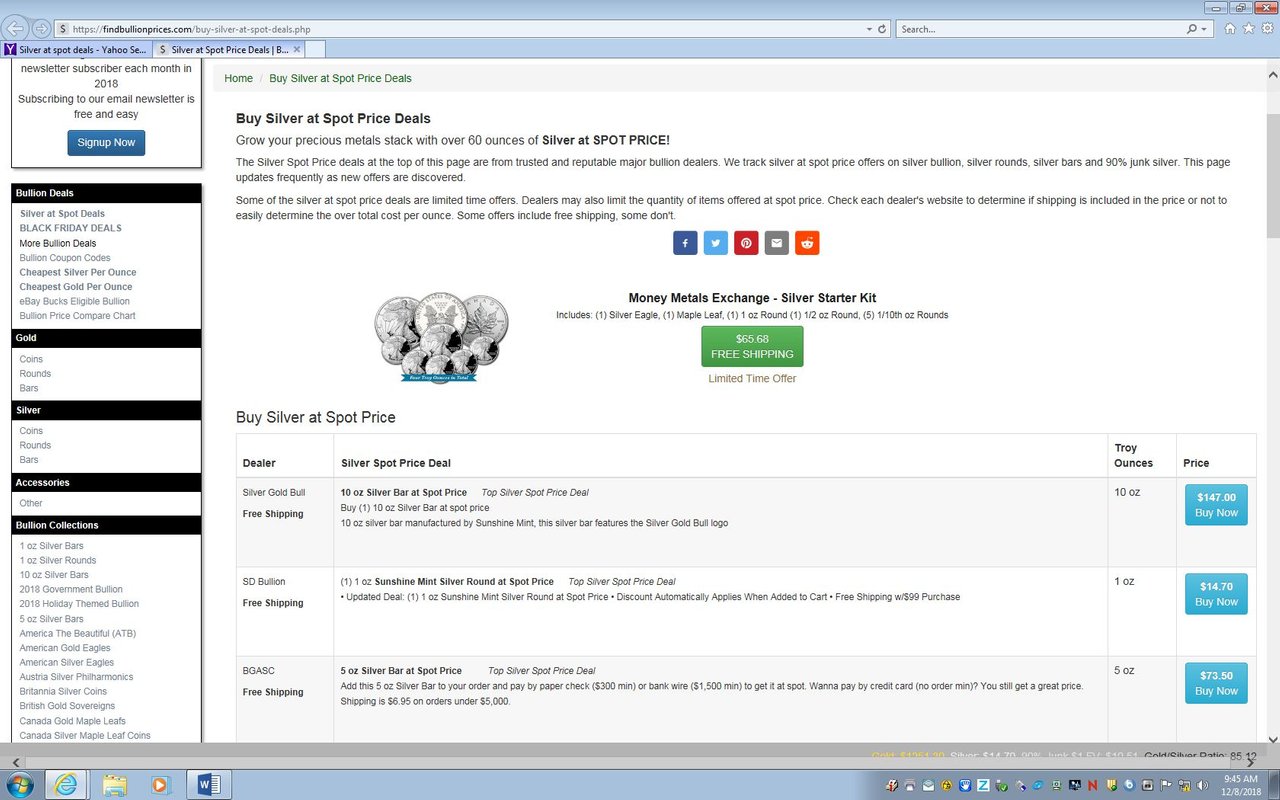Click the Silver Starter Kit coins image
Viewport: 1280px width, 800px height.
pyautogui.click(x=441, y=338)
